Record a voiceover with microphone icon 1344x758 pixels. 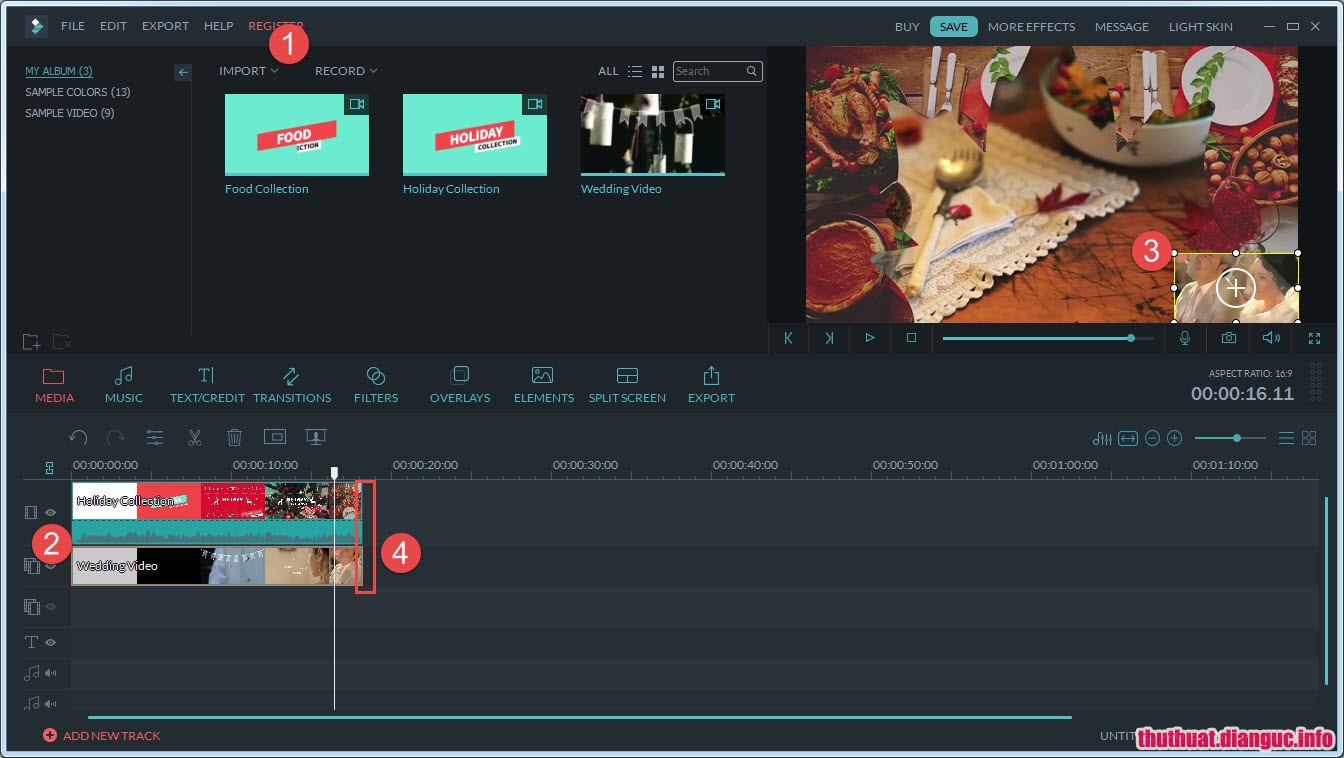(1185, 338)
